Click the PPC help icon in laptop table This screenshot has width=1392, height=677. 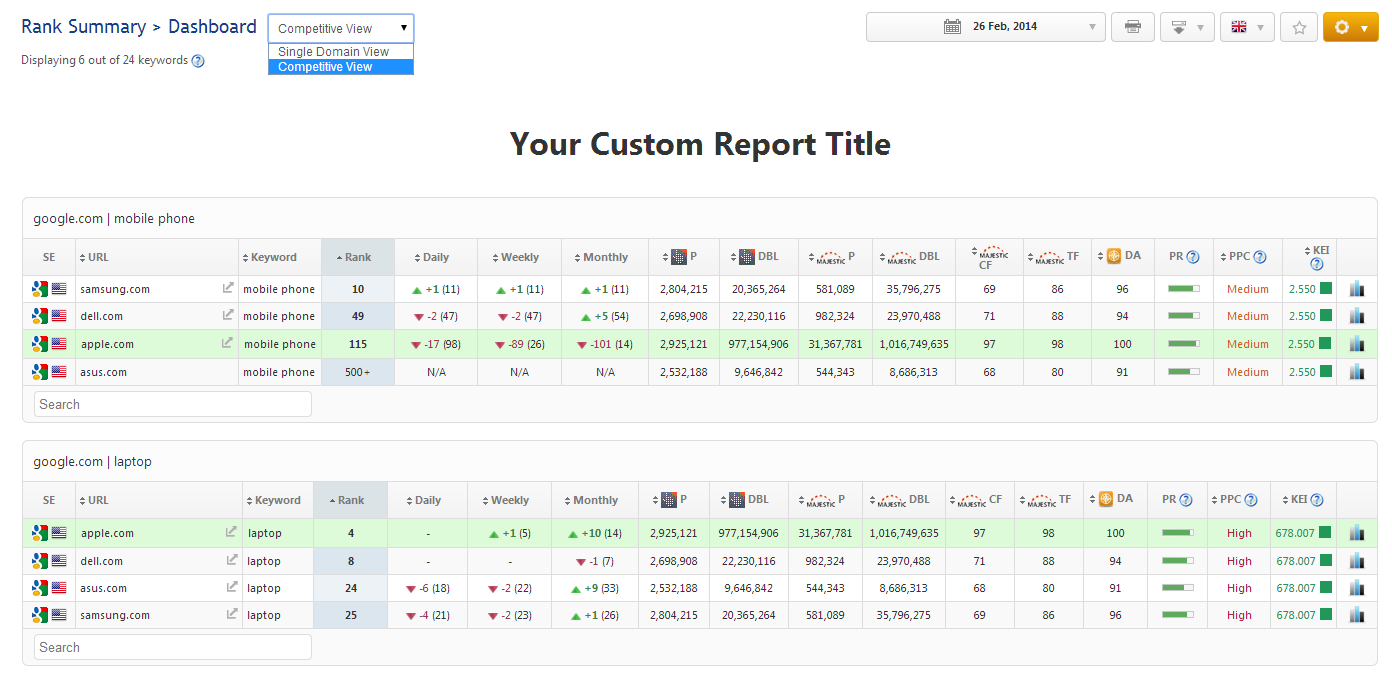coord(1250,501)
